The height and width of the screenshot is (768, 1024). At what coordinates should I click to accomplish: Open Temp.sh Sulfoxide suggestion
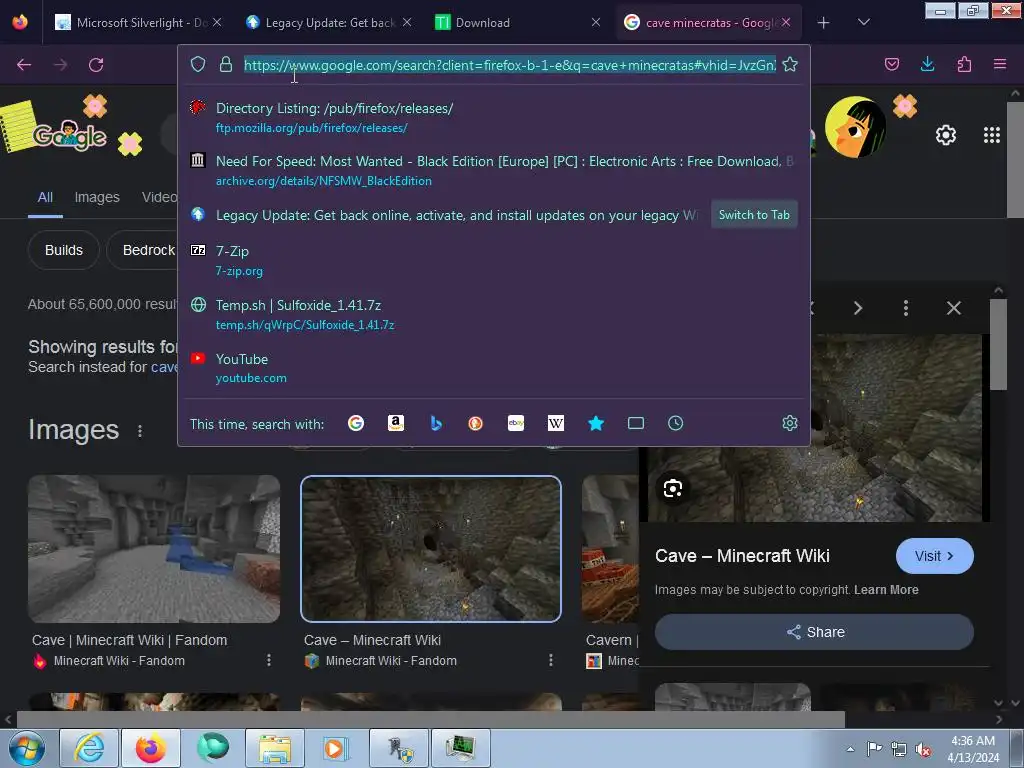(493, 314)
